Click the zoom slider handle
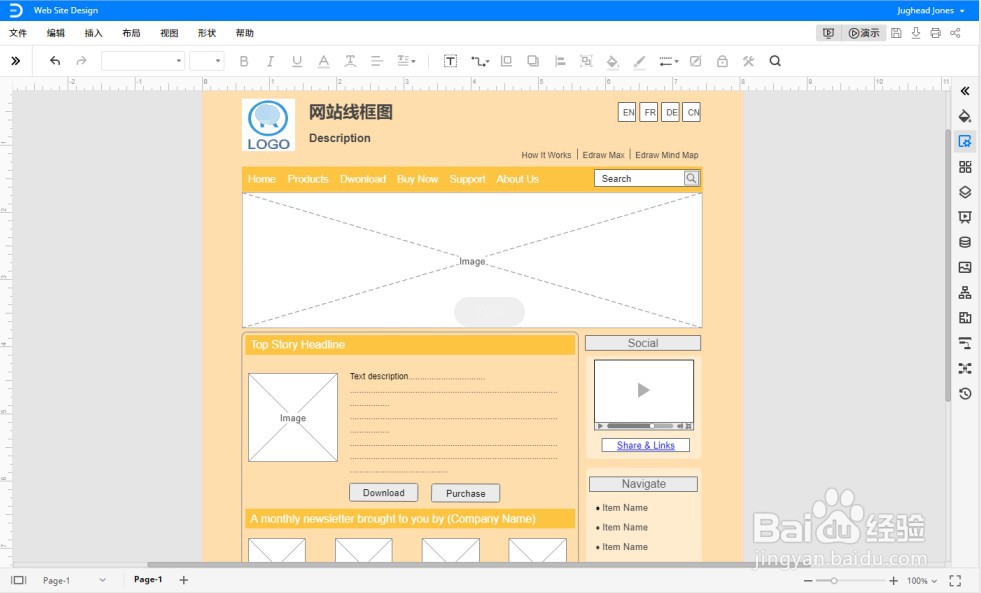Image resolution: width=981 pixels, height=593 pixels. click(x=834, y=580)
